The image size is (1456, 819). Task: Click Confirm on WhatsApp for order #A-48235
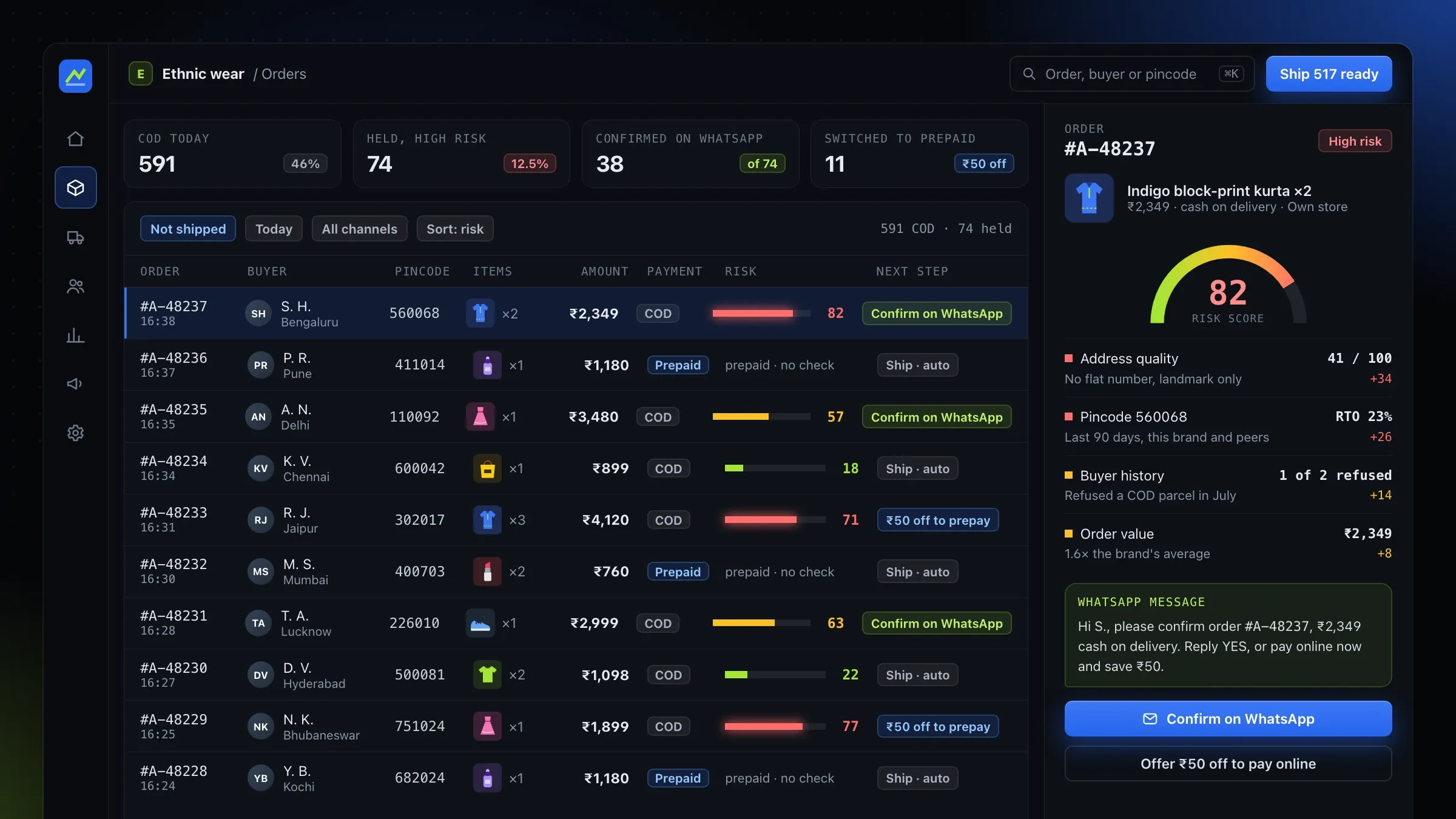click(x=937, y=417)
